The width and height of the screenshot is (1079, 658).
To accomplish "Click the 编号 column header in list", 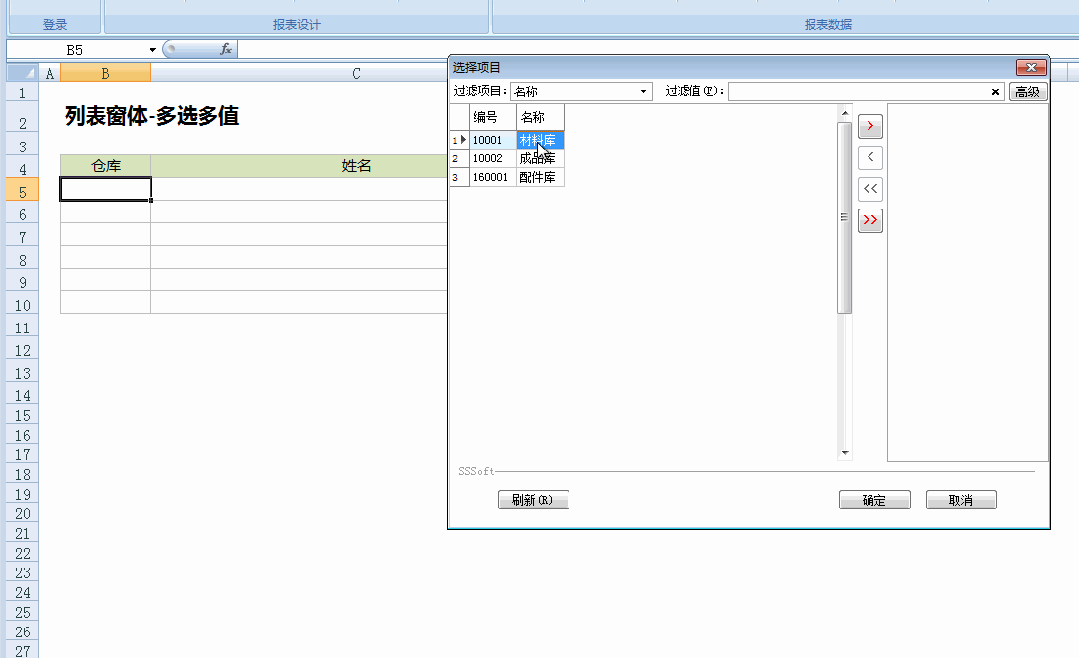I will [493, 117].
